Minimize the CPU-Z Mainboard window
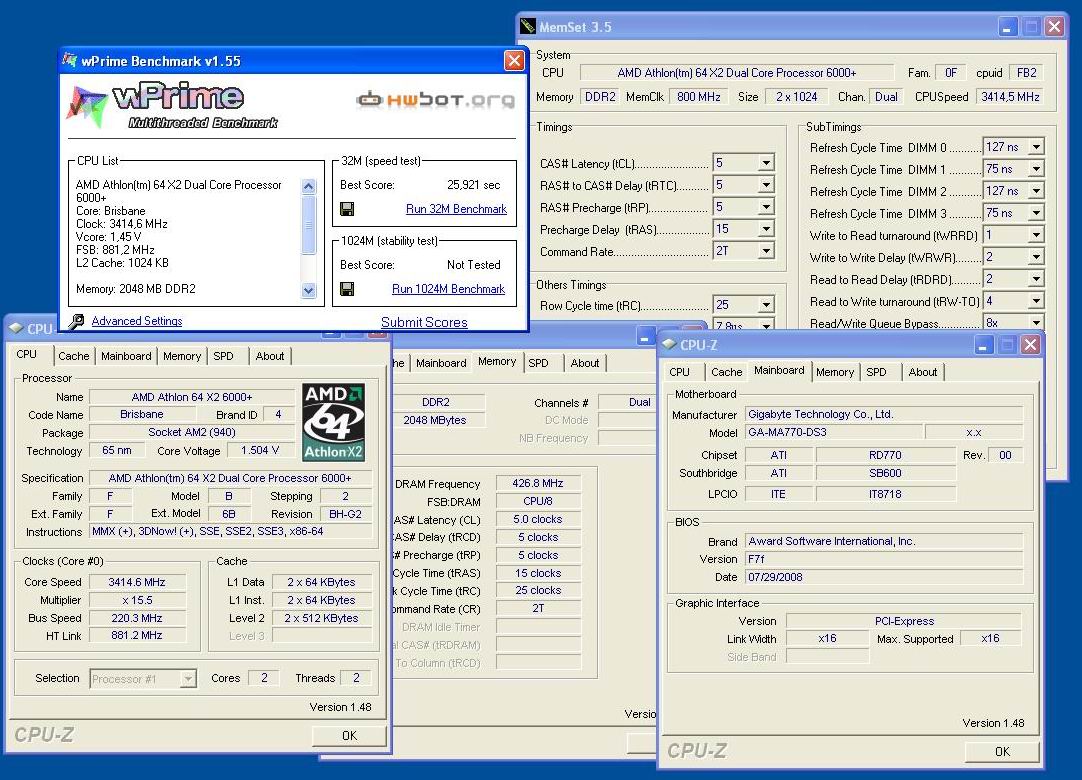The height and width of the screenshot is (780, 1082). (x=983, y=344)
